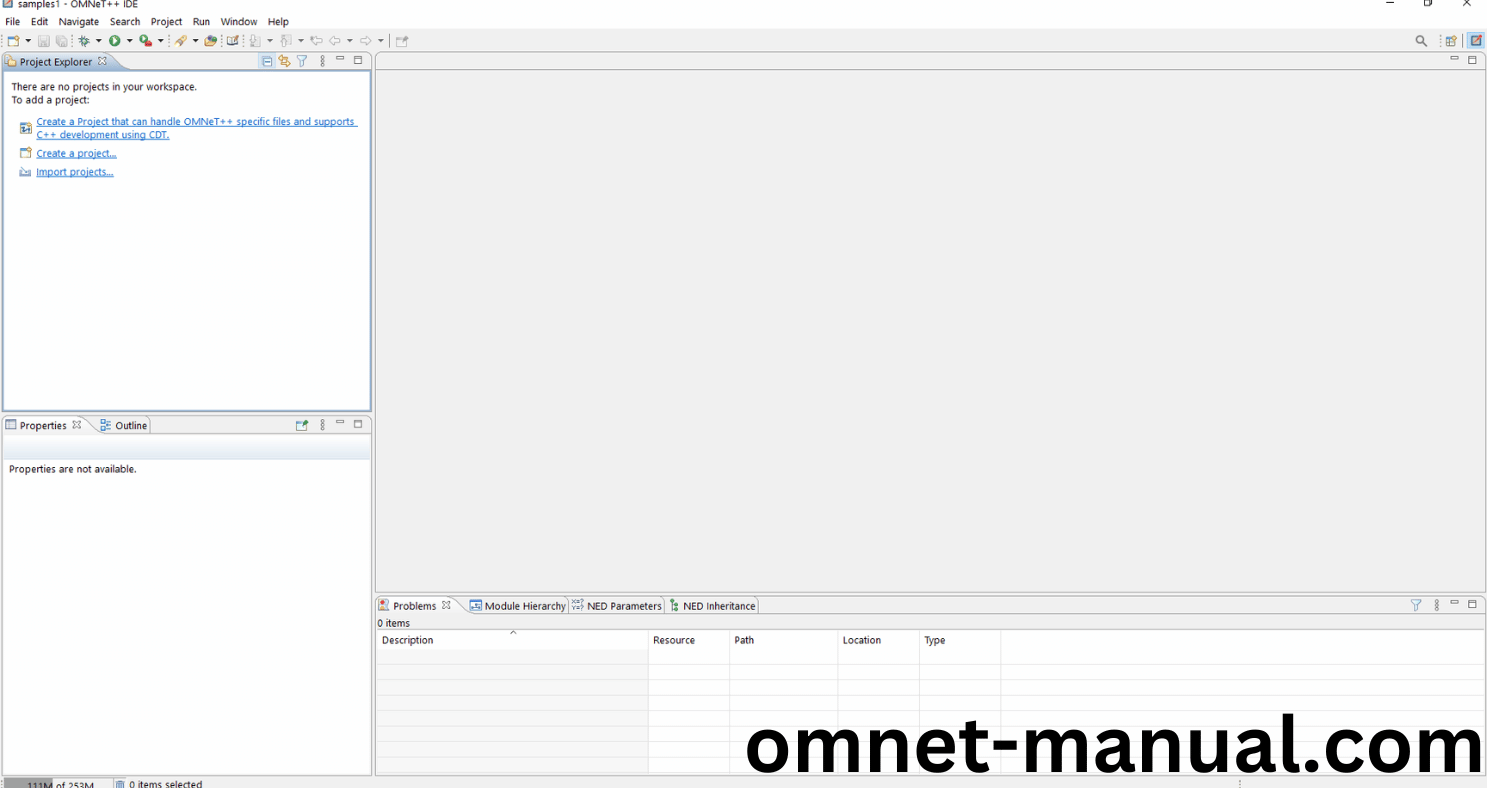The image size is (1487, 788).
Task: Open the Debug configurations dropdown arrow
Action: 98,41
